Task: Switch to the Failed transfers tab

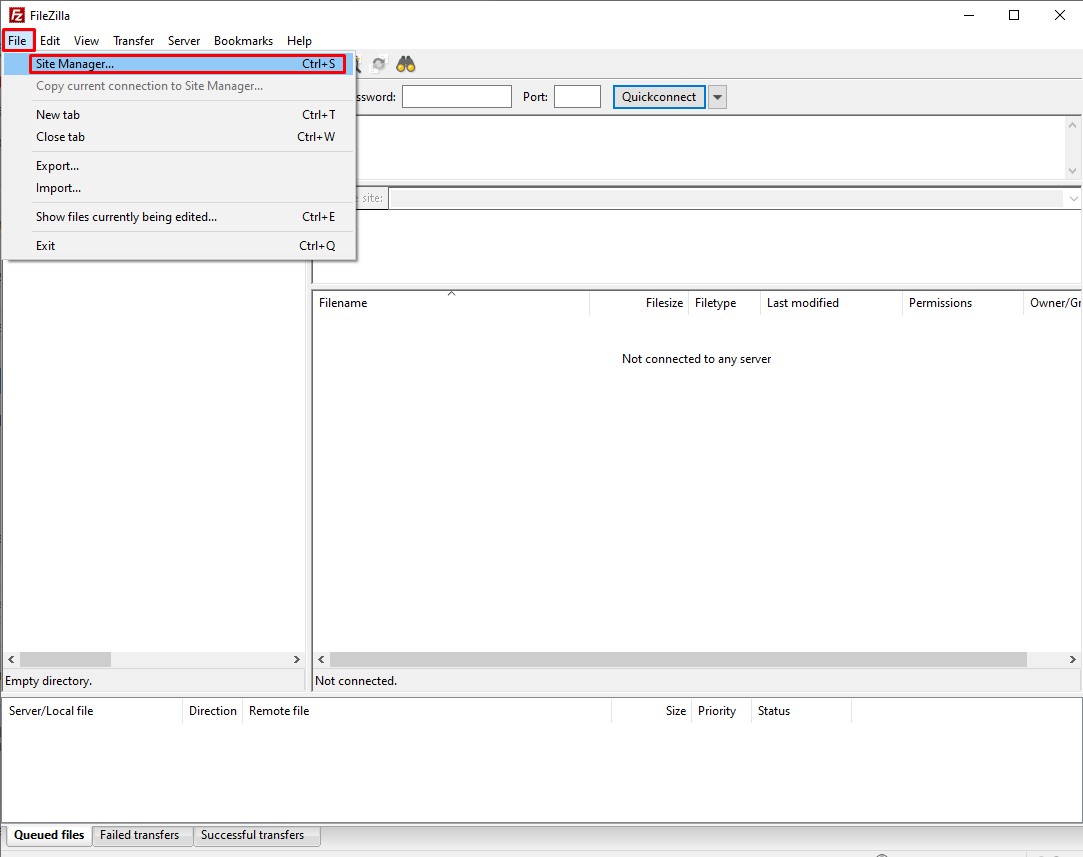Action: click(140, 835)
